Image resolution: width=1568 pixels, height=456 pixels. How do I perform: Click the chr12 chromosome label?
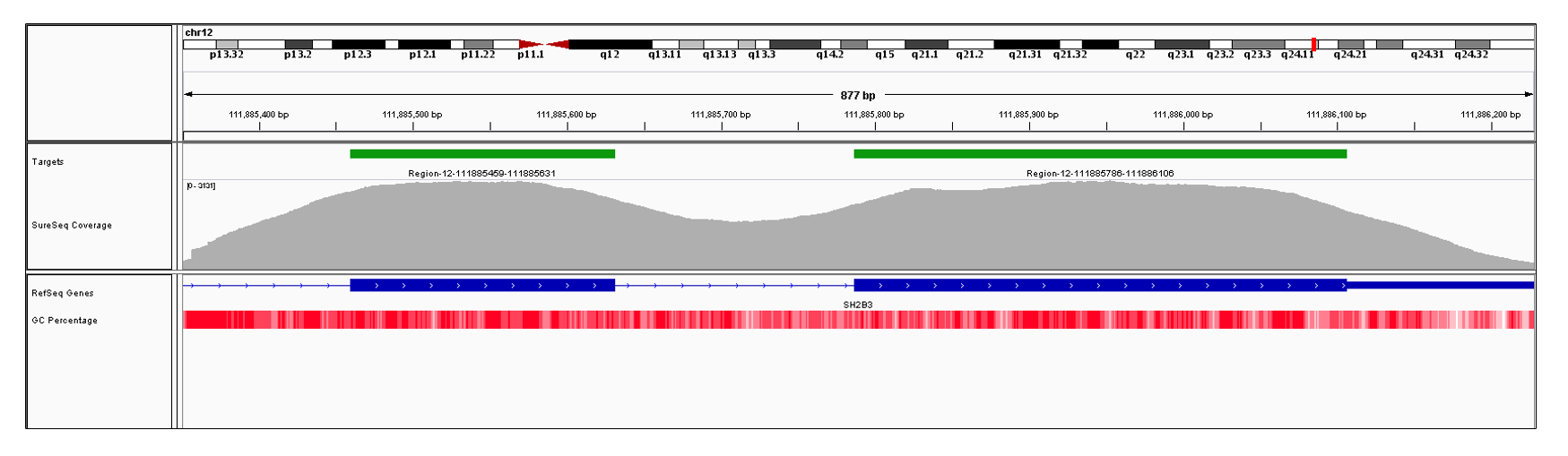point(198,32)
